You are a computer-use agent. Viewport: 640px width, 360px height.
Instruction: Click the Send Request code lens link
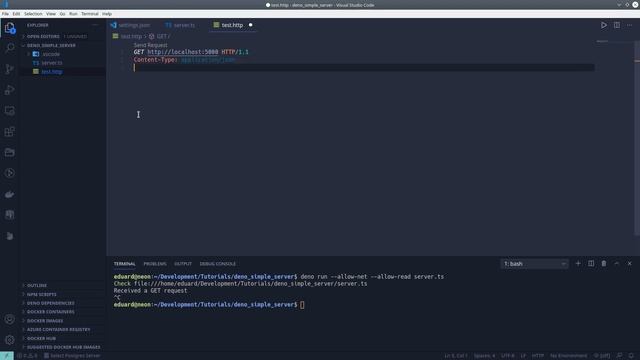(x=151, y=45)
